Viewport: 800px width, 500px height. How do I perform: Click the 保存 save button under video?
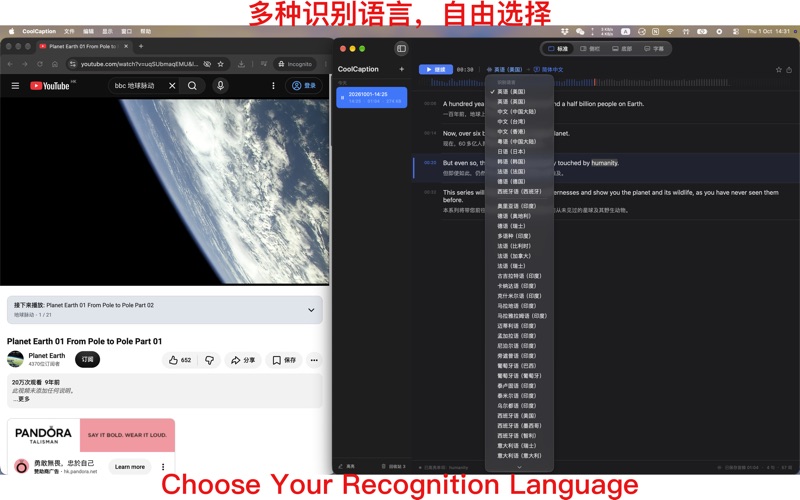(x=284, y=360)
